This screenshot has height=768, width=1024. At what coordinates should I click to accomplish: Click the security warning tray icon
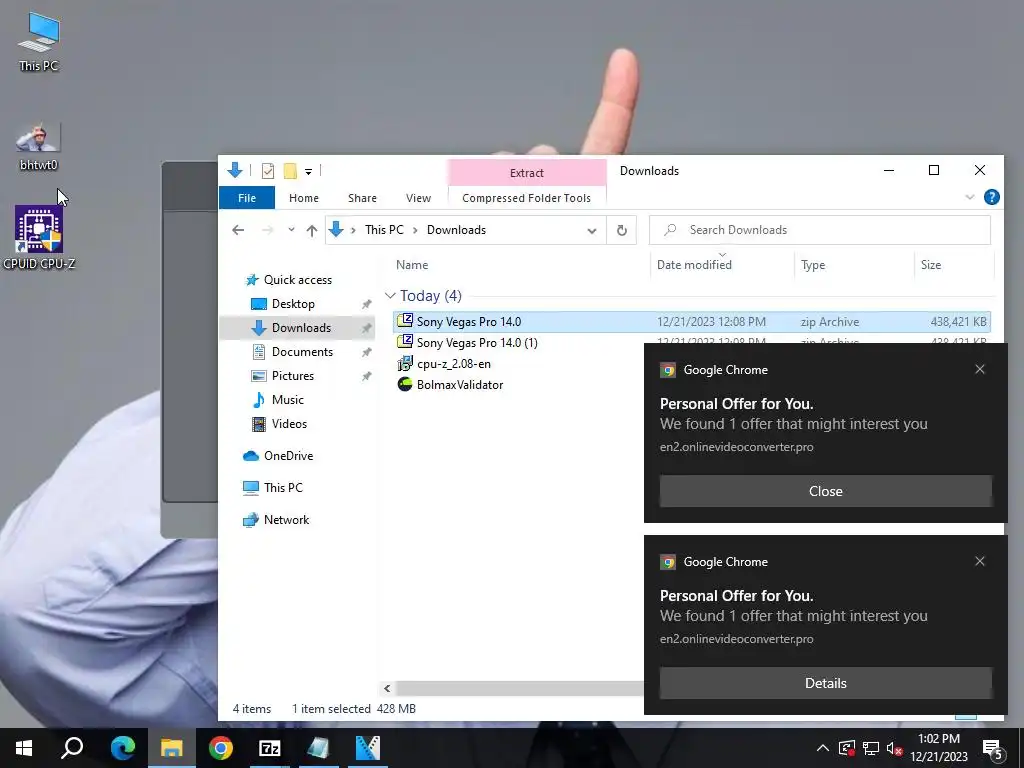pyautogui.click(x=847, y=748)
